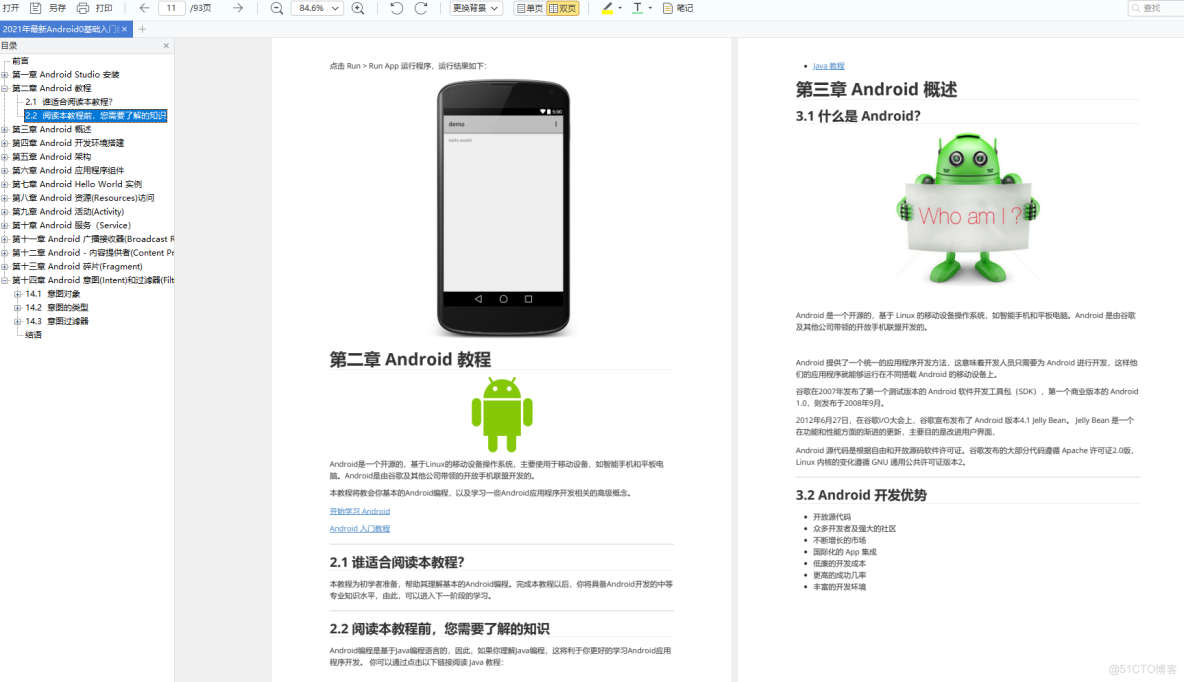
Task: Close the Android document tab
Action: [x=125, y=29]
